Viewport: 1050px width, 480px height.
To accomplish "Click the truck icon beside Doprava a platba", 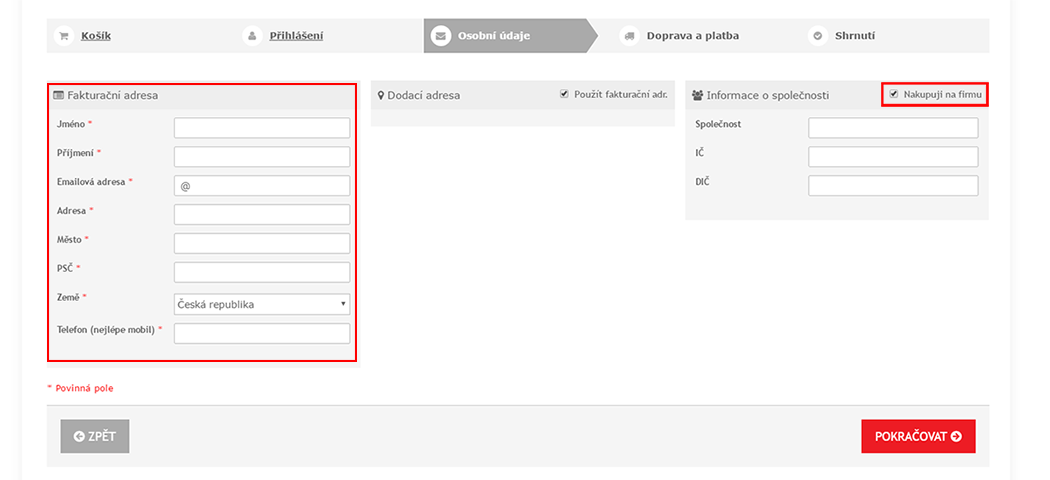I will click(x=629, y=36).
